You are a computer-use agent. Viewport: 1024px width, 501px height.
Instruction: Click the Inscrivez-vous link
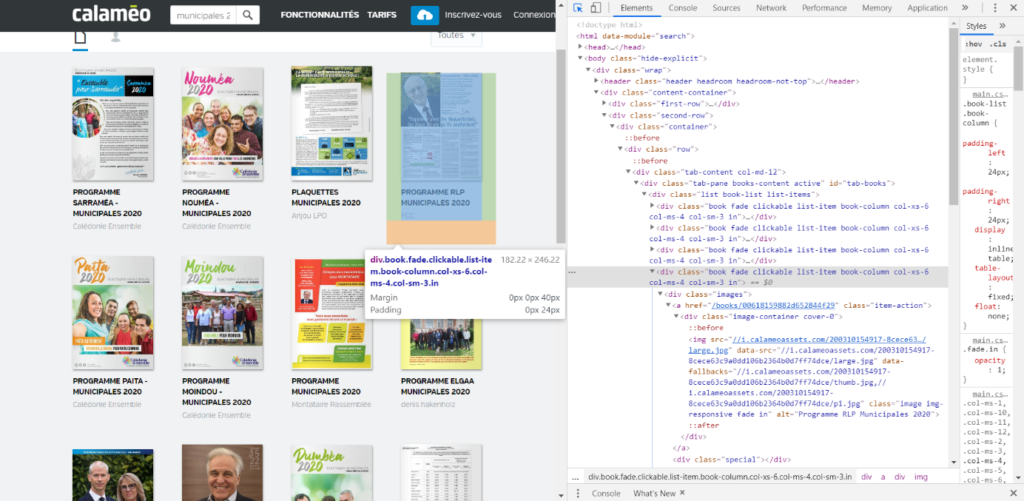[473, 15]
